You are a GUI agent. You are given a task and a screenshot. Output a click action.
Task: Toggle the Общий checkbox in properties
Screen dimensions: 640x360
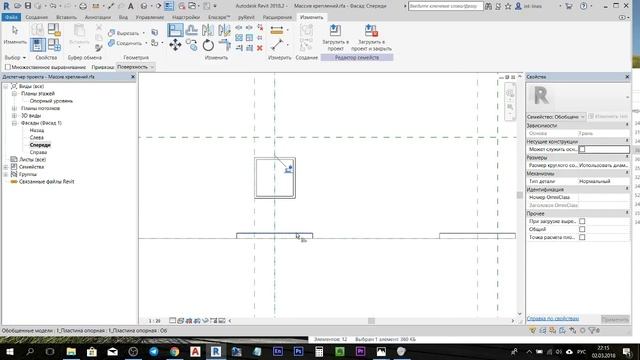pyautogui.click(x=582, y=229)
